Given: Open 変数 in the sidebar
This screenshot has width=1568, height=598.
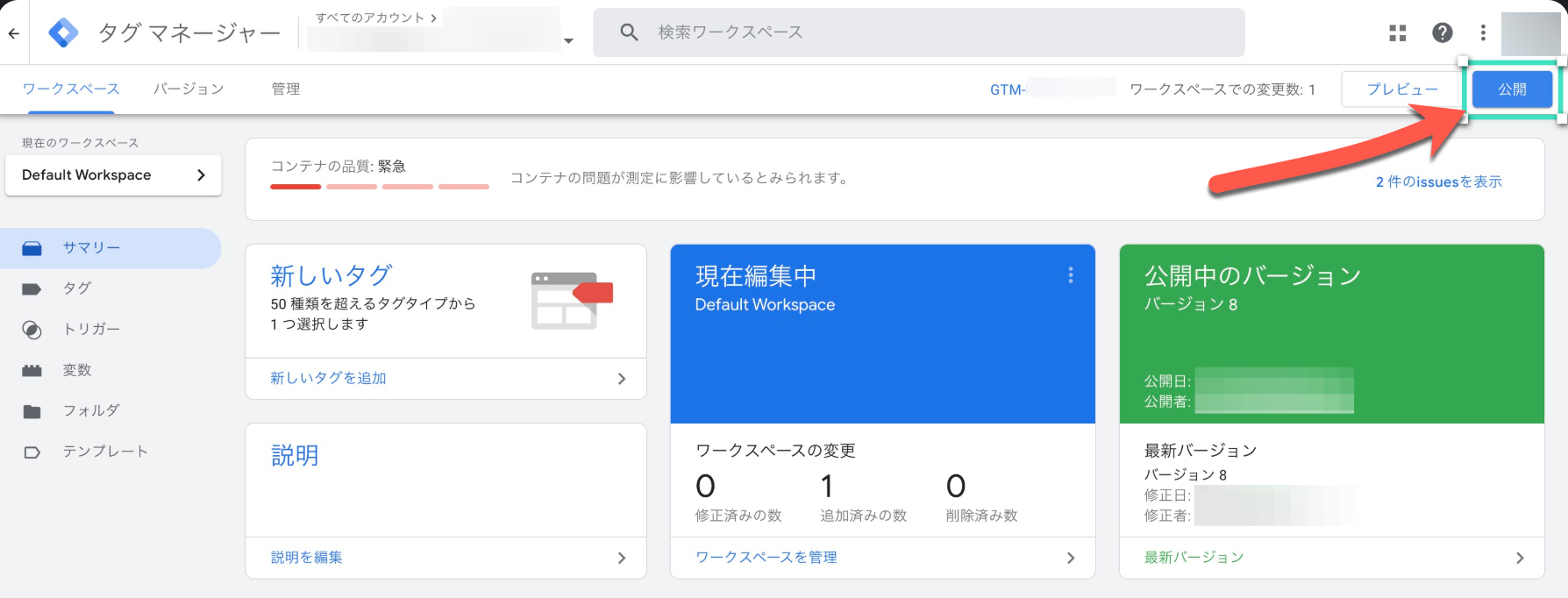Looking at the screenshot, I should (77, 370).
